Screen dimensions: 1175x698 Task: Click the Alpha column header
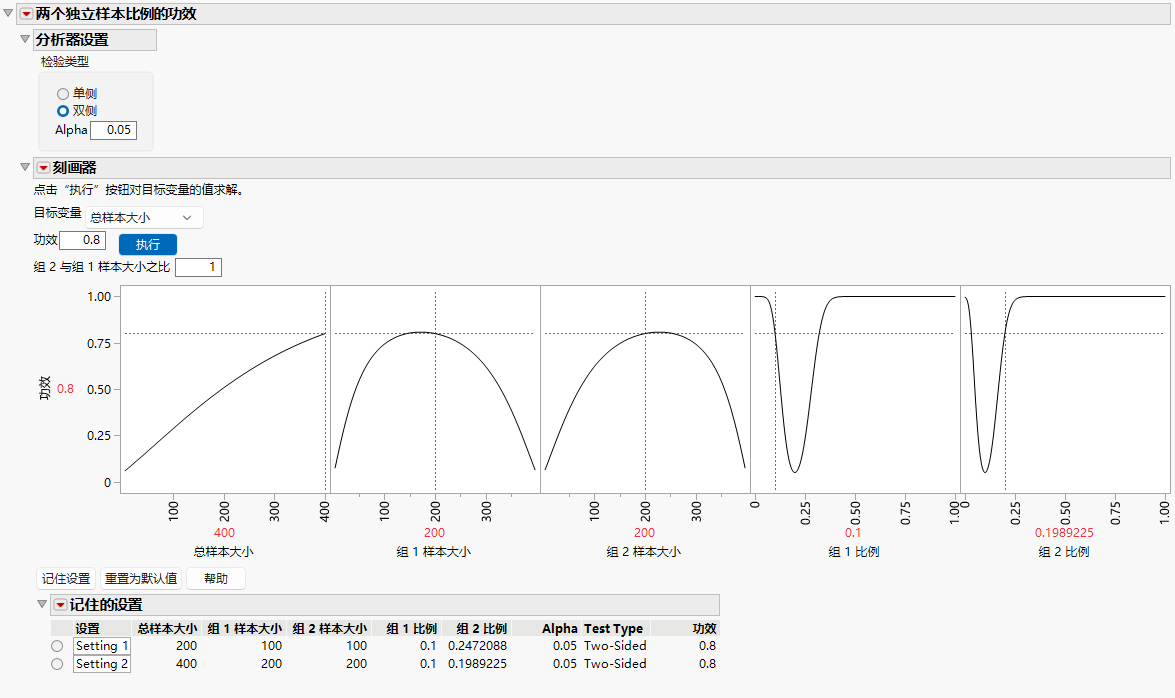(x=559, y=628)
